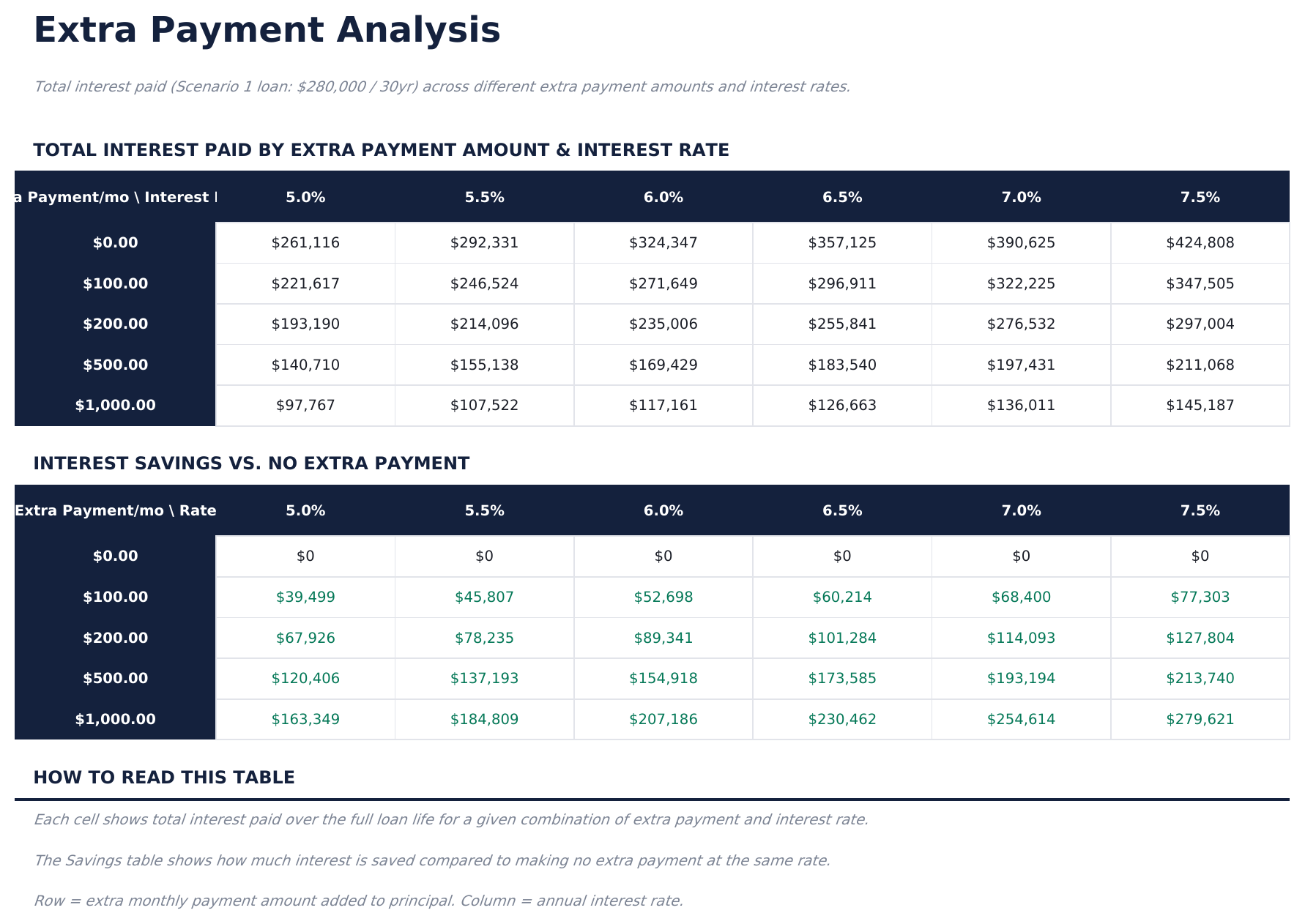
Task: Select the $424,808 cell value
Action: pyautogui.click(x=1200, y=242)
